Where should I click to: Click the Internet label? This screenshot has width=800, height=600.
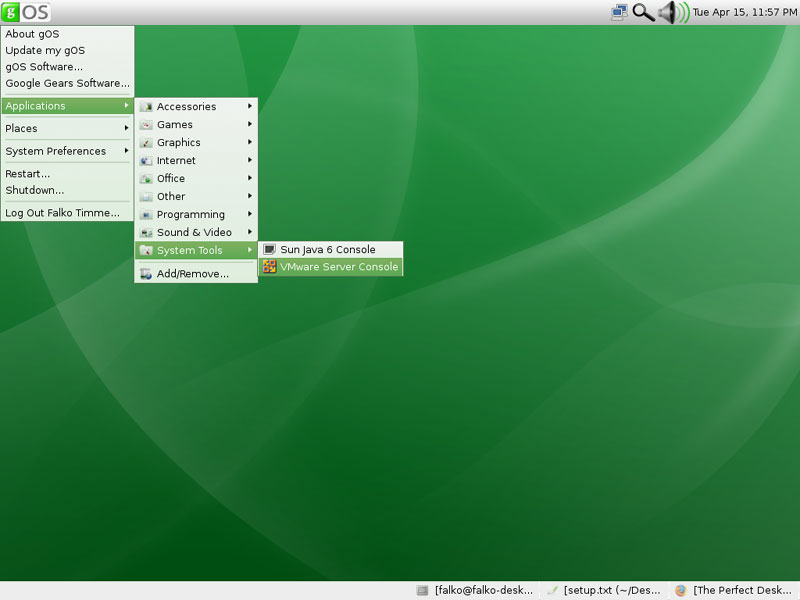(176, 161)
